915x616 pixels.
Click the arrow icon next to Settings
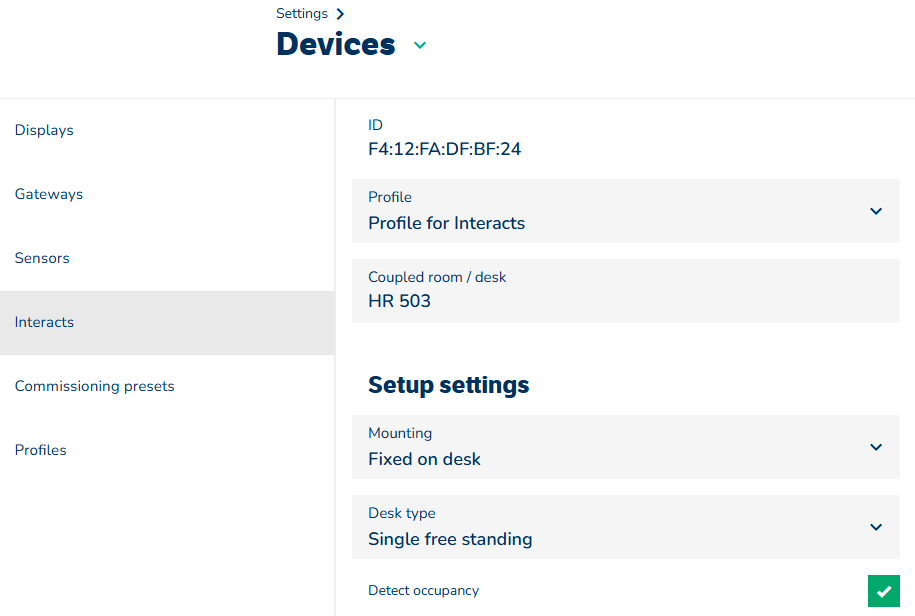(340, 14)
